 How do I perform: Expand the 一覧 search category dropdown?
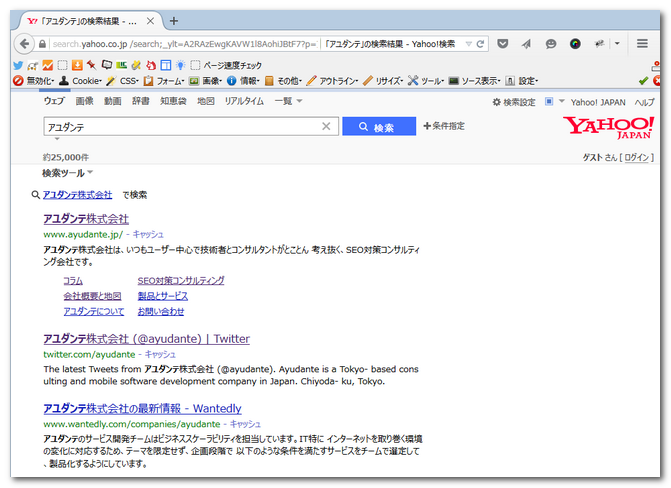[x=288, y=101]
